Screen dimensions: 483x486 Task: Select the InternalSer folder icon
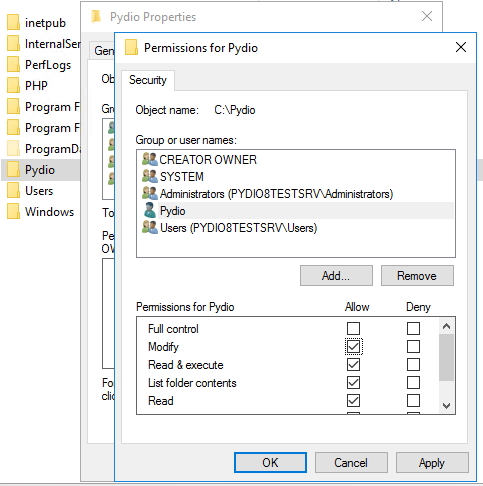pyautogui.click(x=13, y=44)
